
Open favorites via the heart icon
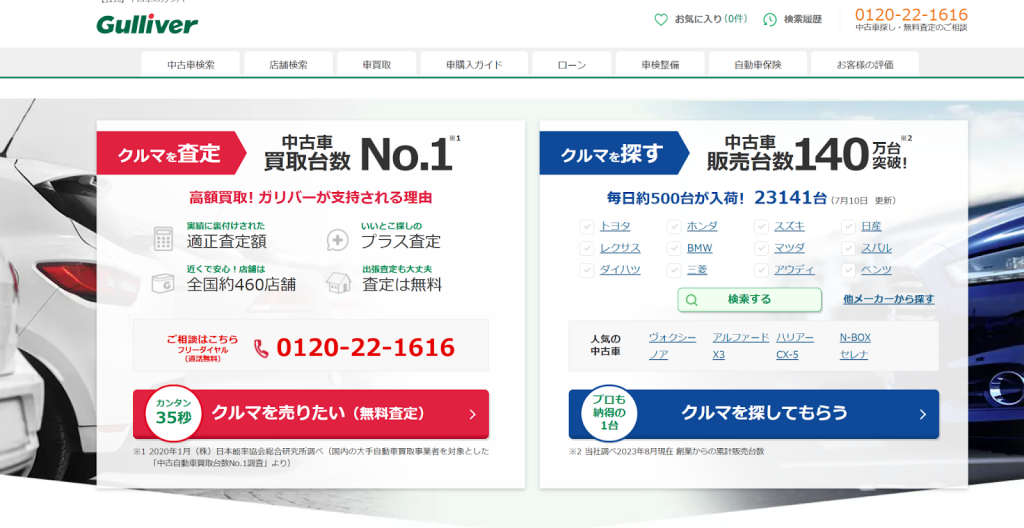660,19
